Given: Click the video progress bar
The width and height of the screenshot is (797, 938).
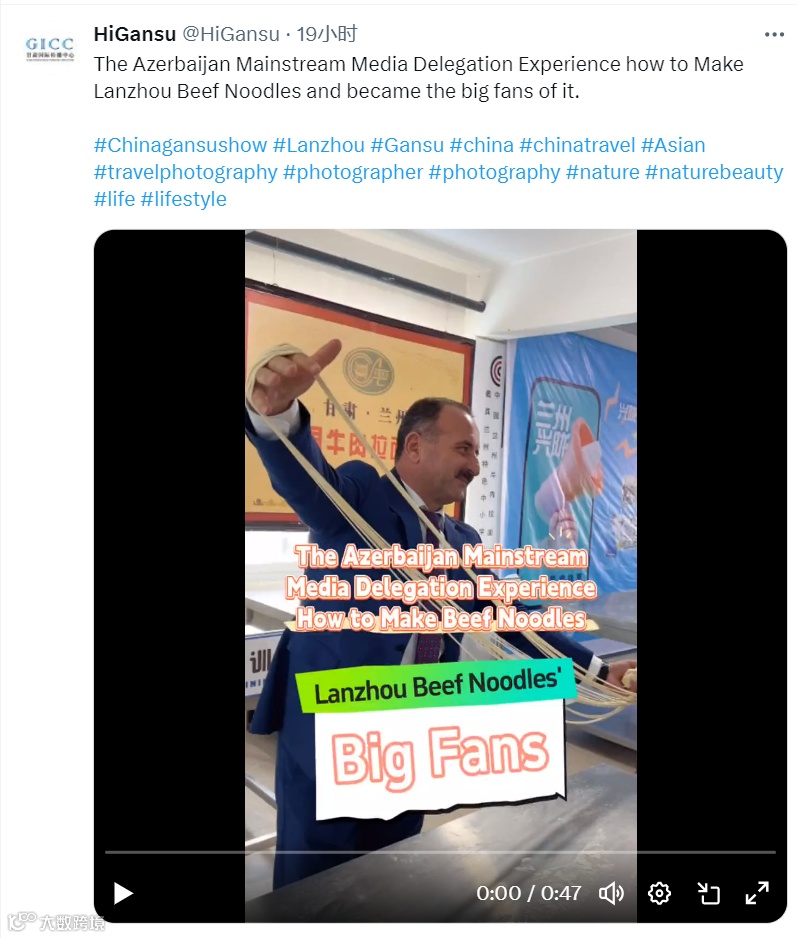Looking at the screenshot, I should tap(440, 852).
